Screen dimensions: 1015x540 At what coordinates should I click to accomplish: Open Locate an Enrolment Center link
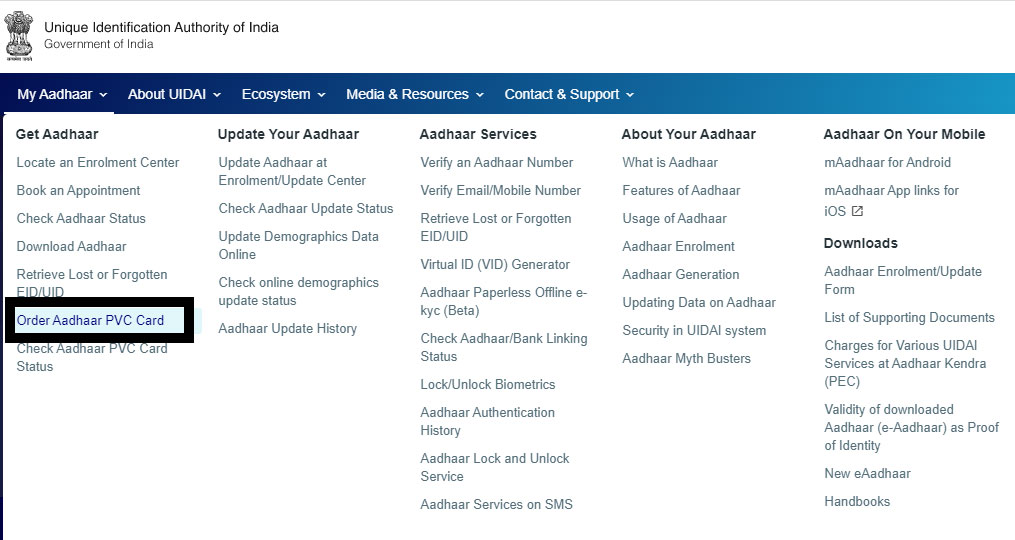tap(98, 163)
